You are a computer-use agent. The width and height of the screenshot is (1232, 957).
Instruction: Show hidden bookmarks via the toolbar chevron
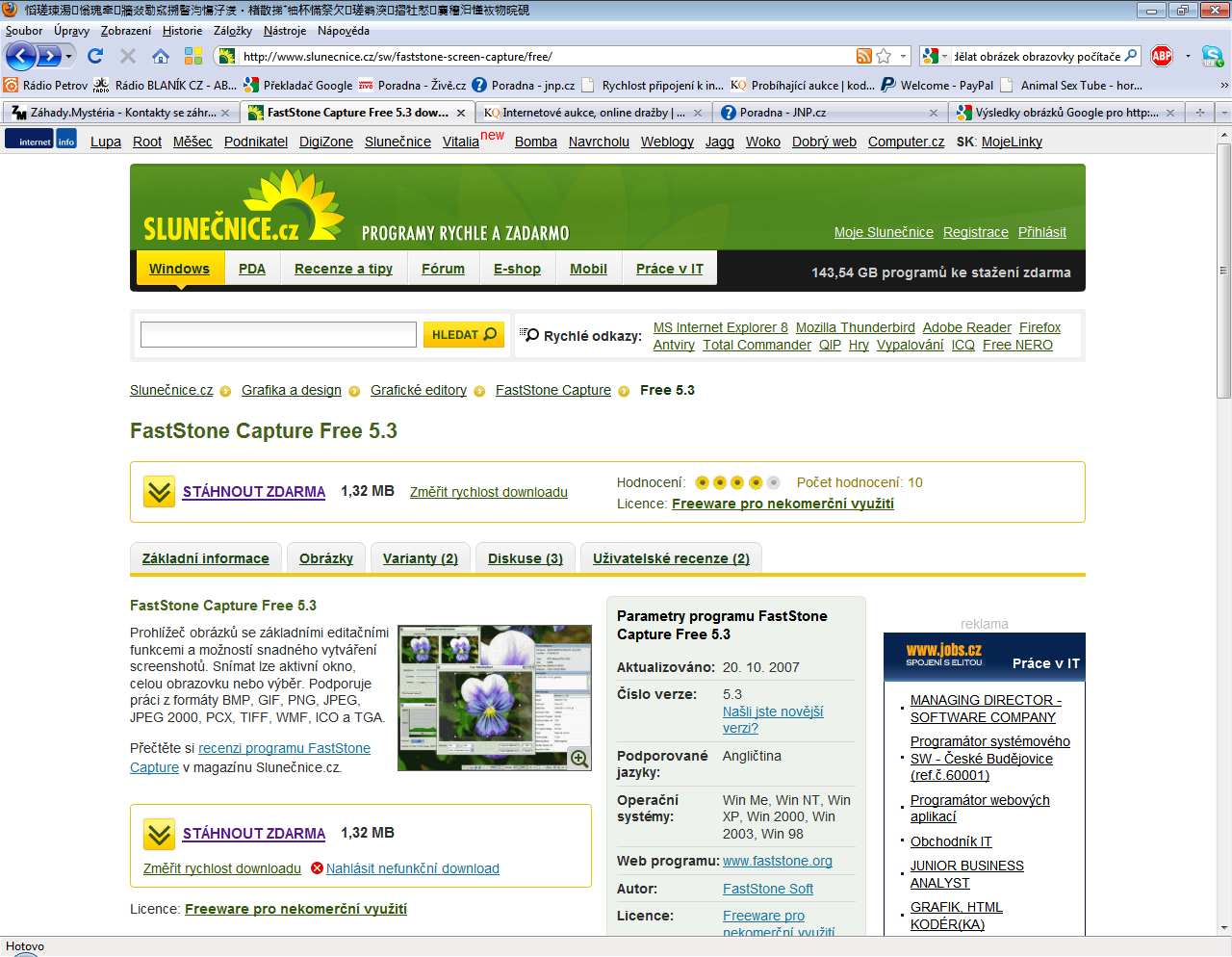pyautogui.click(x=1224, y=85)
